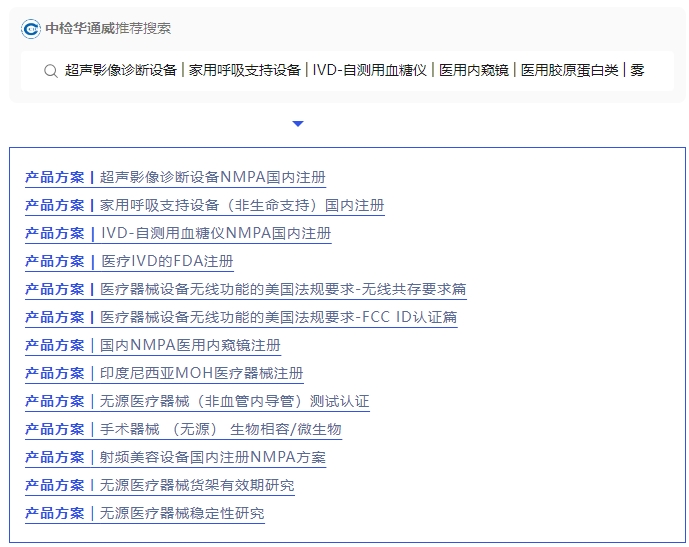Viewport: 689px width, 547px height.
Task: Open IVD-自测用血糖仪NMPA国内注册 link
Action: (x=215, y=233)
